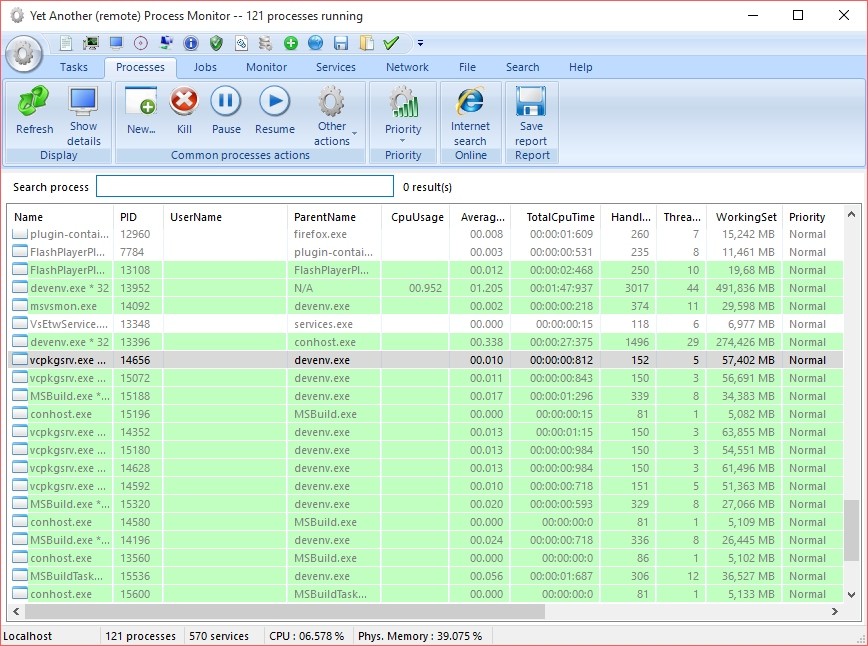868x646 pixels.
Task: Click the blue screen quick toolbar icon
Action: pyautogui.click(x=116, y=43)
